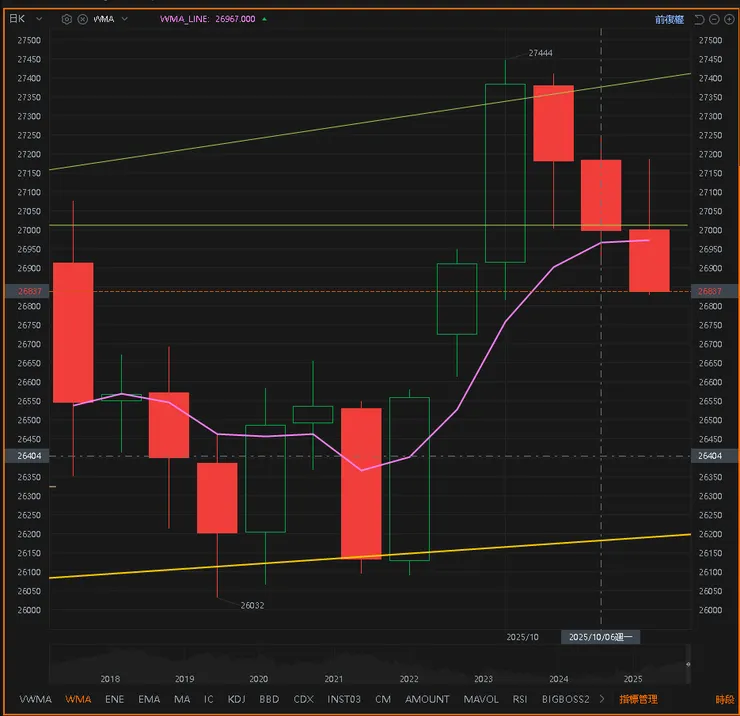Show more indicator tabs with right chevron

[602, 699]
